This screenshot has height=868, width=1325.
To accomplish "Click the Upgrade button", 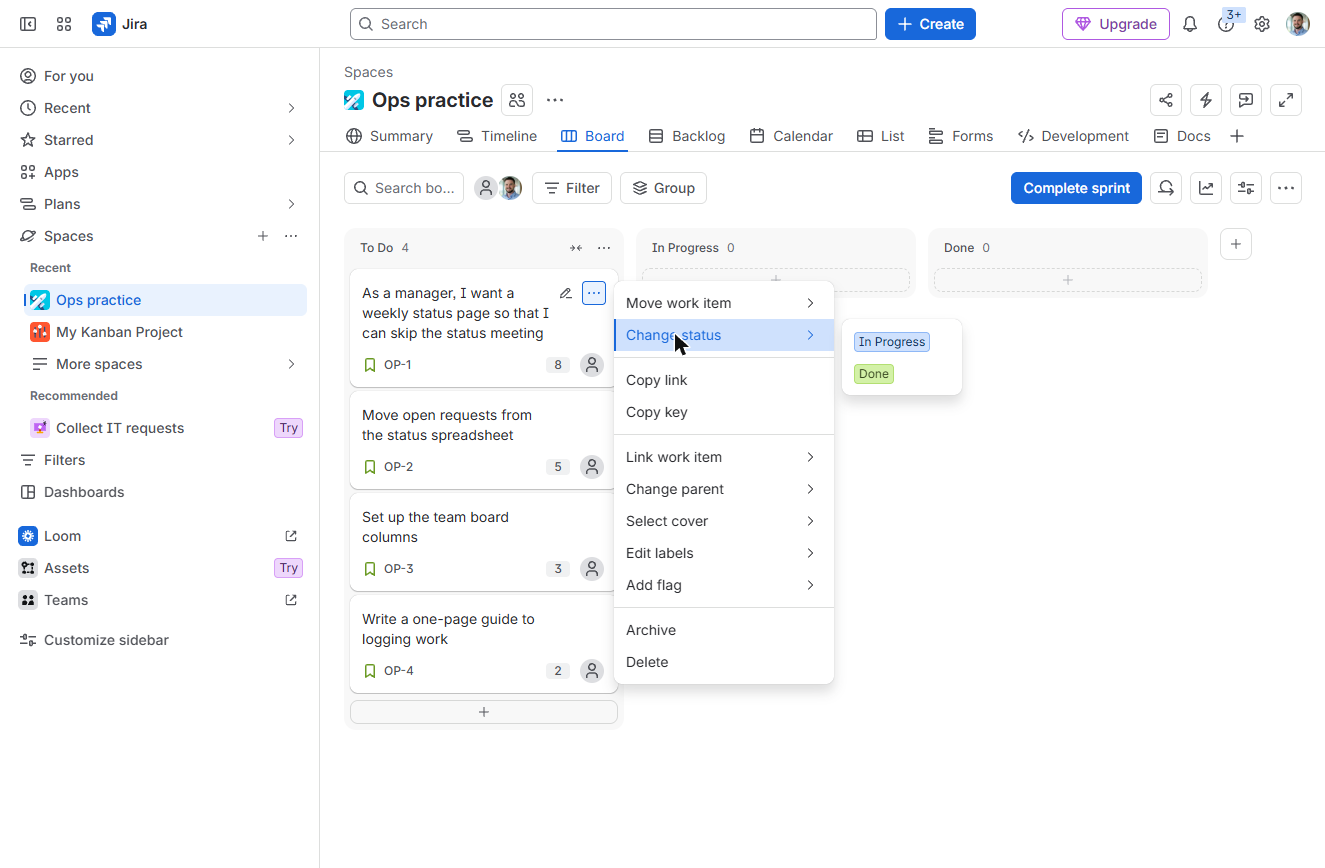I will (x=1116, y=24).
